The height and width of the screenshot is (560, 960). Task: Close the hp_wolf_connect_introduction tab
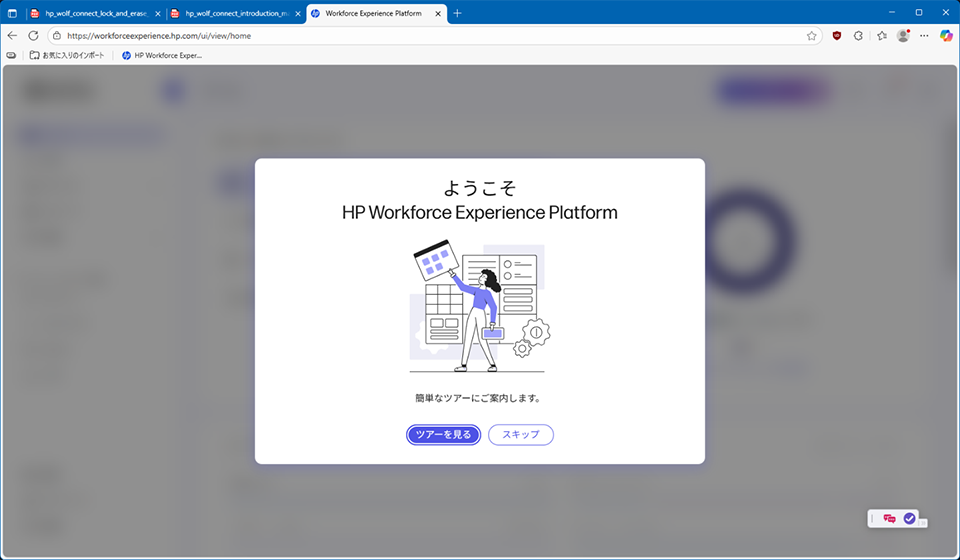pyautogui.click(x=298, y=13)
